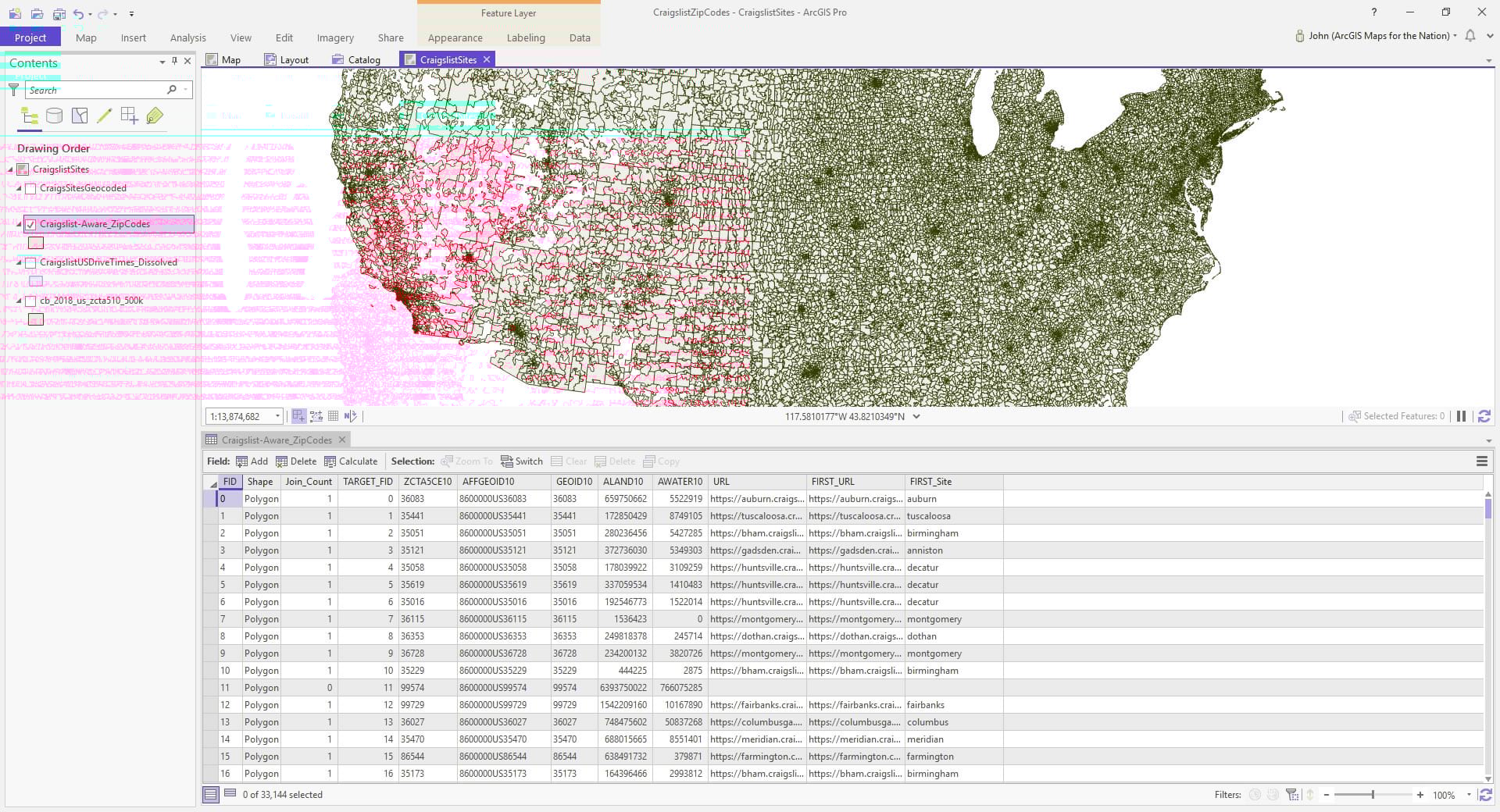Viewport: 1500px width, 812px height.
Task: Show selected records view icon
Action: [x=230, y=794]
